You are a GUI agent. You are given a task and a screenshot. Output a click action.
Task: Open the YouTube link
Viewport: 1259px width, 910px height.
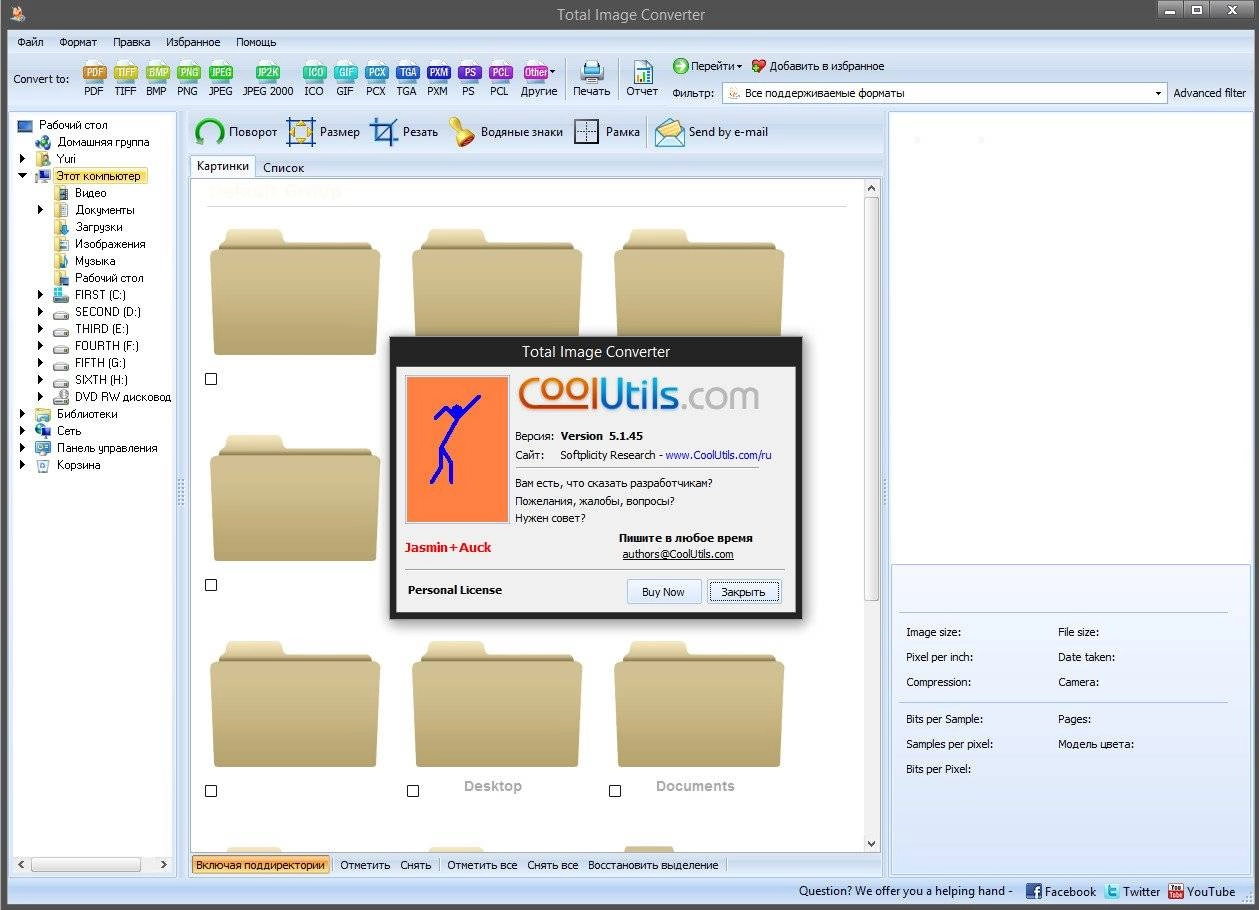coord(1201,891)
